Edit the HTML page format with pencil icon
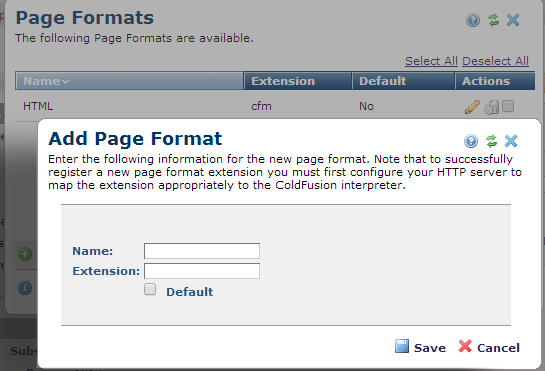The image size is (545, 371). [472, 107]
